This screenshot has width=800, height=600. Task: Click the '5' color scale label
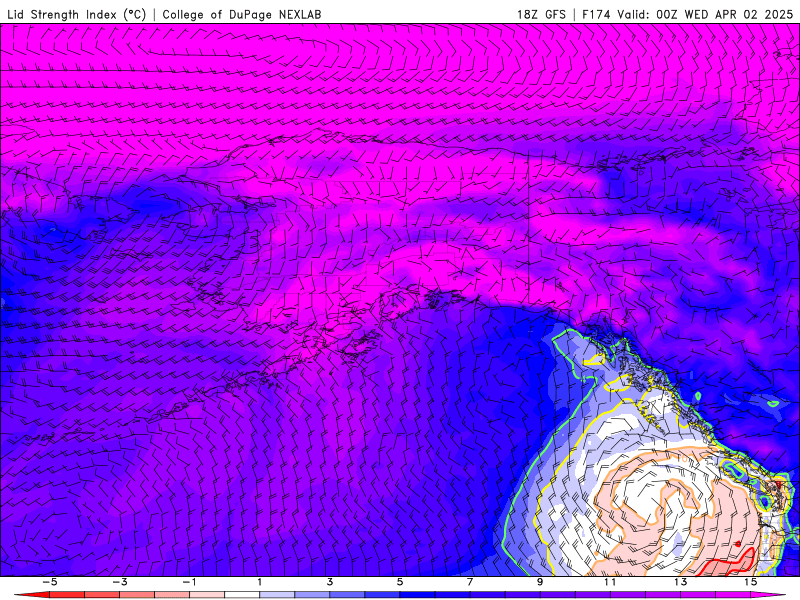tap(399, 582)
